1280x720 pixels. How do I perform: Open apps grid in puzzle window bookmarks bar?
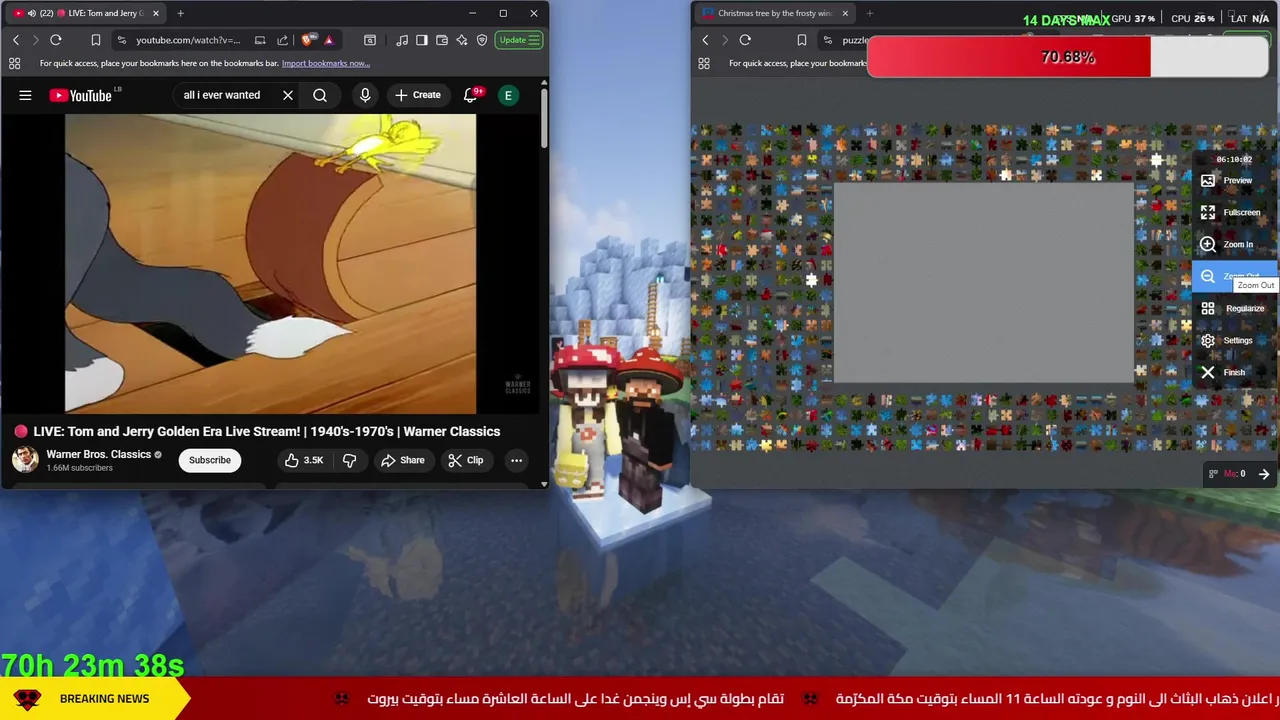704,63
